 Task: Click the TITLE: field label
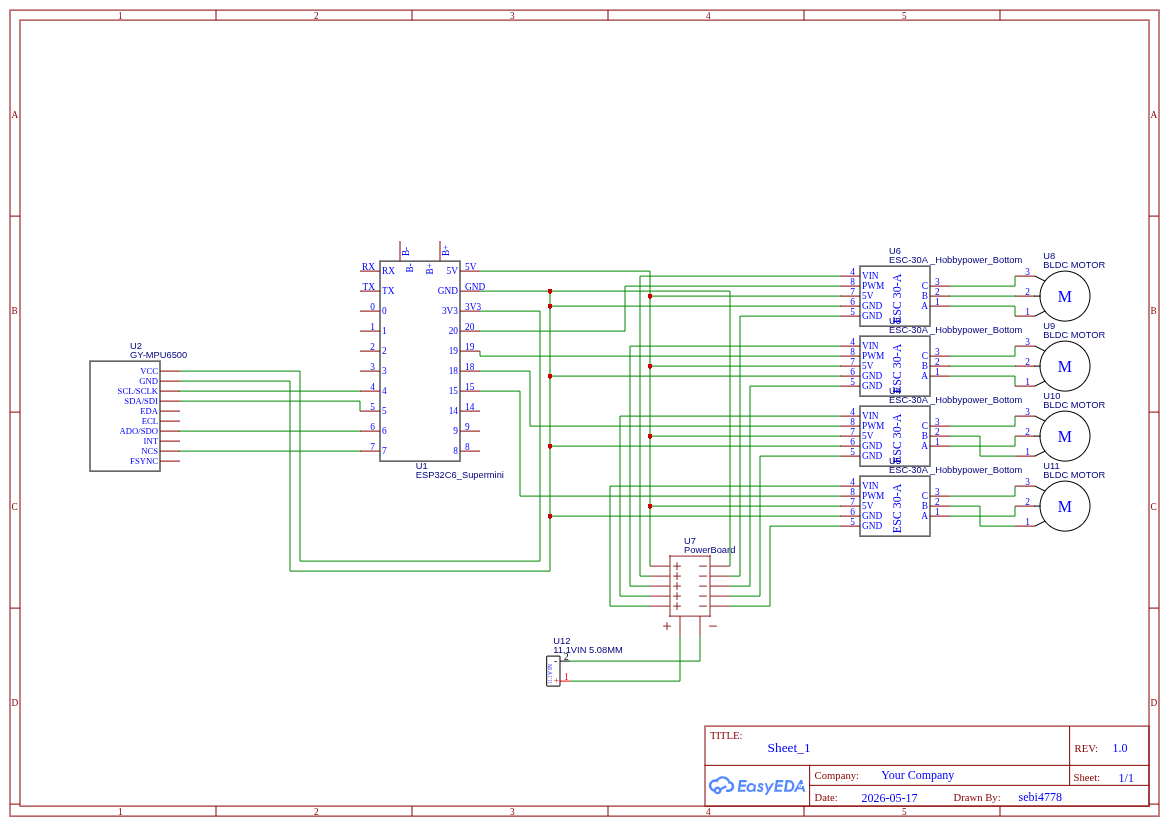click(x=725, y=735)
